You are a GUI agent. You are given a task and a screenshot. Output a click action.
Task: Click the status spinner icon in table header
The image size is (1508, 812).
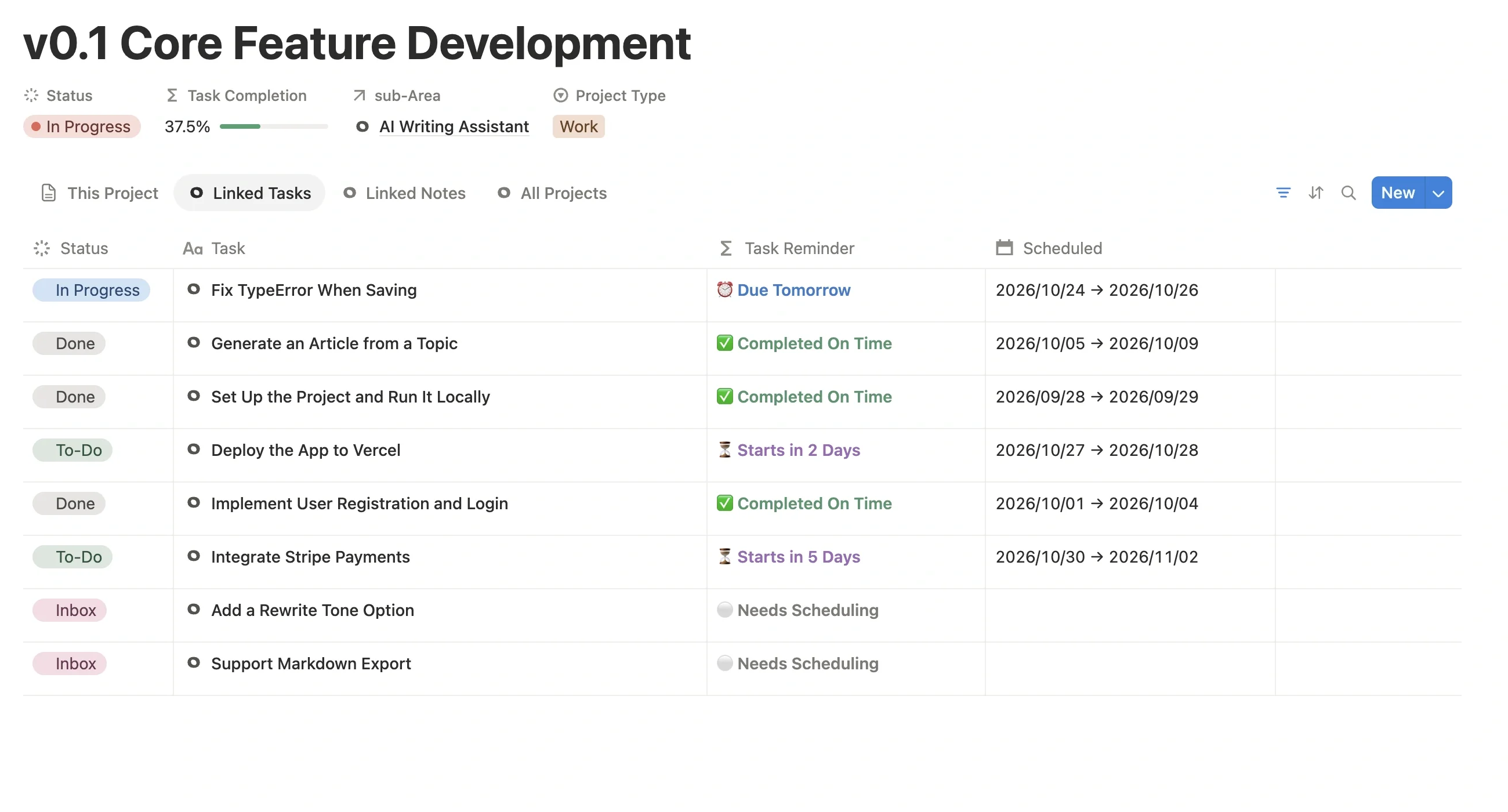pyautogui.click(x=42, y=248)
